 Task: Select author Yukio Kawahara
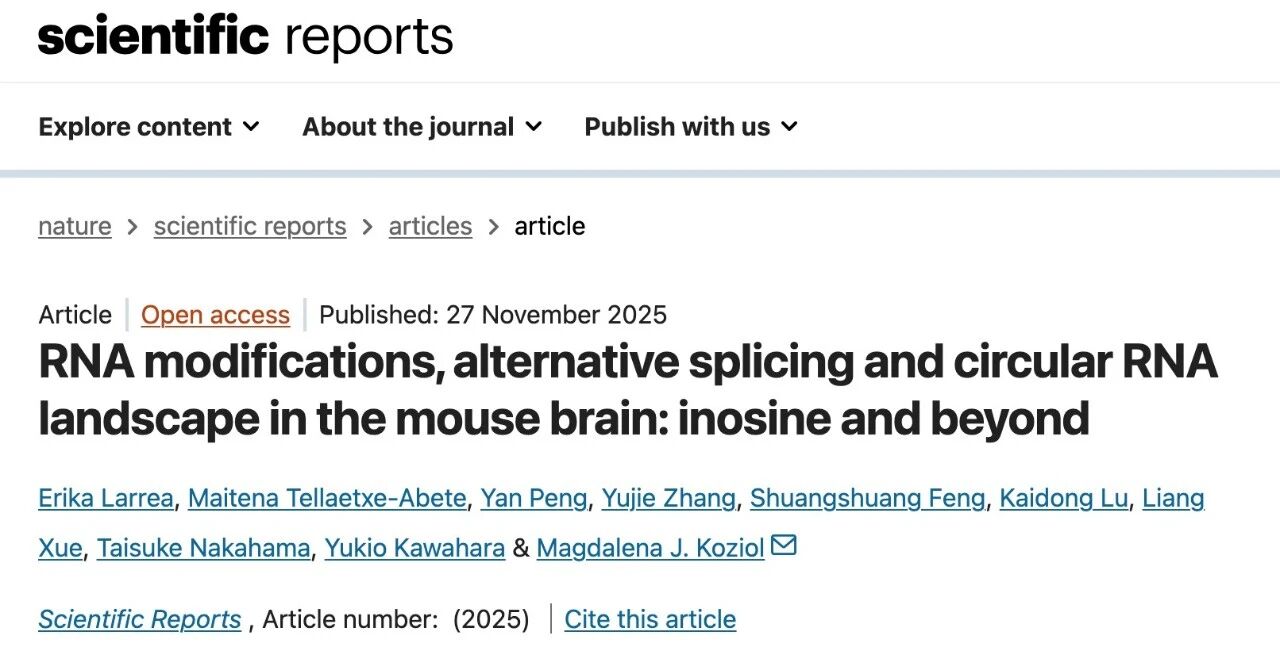pyautogui.click(x=414, y=548)
